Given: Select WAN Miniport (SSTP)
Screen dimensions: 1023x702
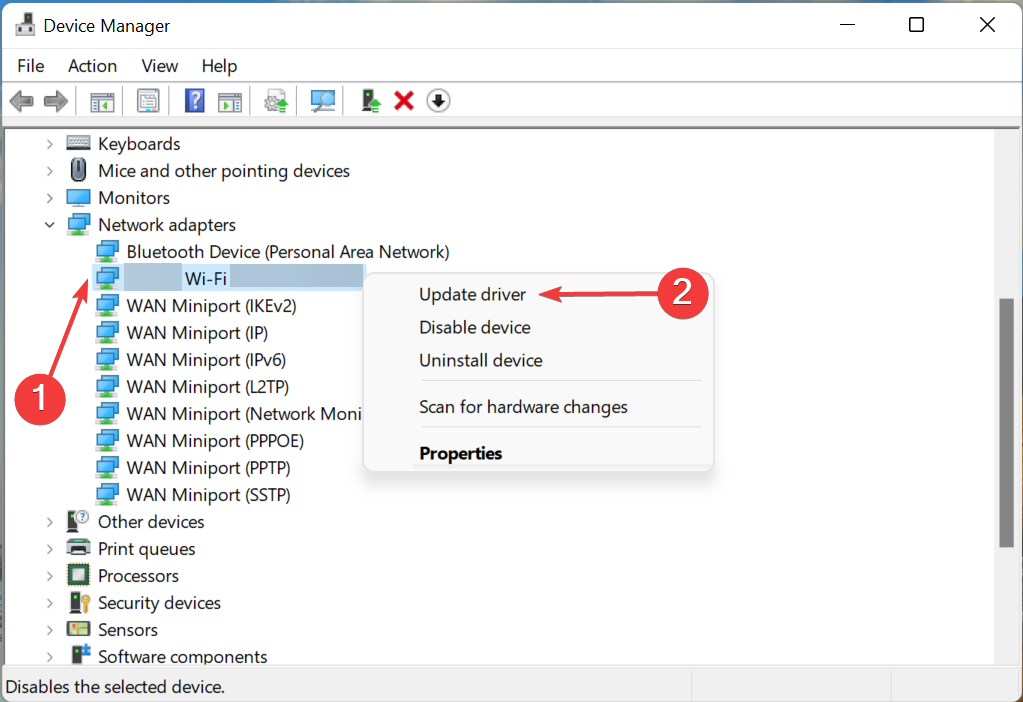Looking at the screenshot, I should tap(208, 495).
